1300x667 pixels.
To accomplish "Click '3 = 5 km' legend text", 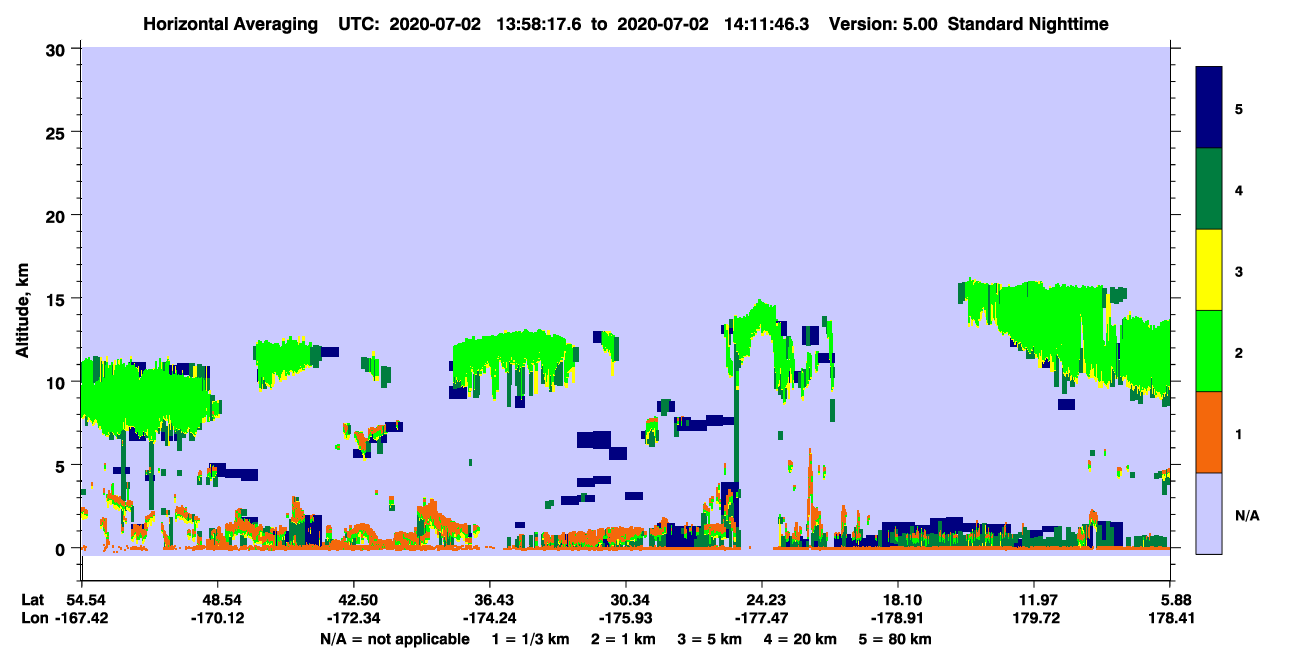I will click(710, 638).
